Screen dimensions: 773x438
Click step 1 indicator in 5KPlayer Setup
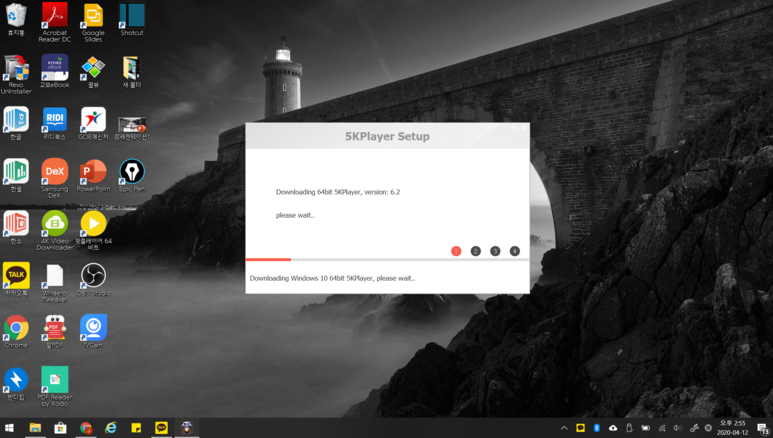click(456, 251)
